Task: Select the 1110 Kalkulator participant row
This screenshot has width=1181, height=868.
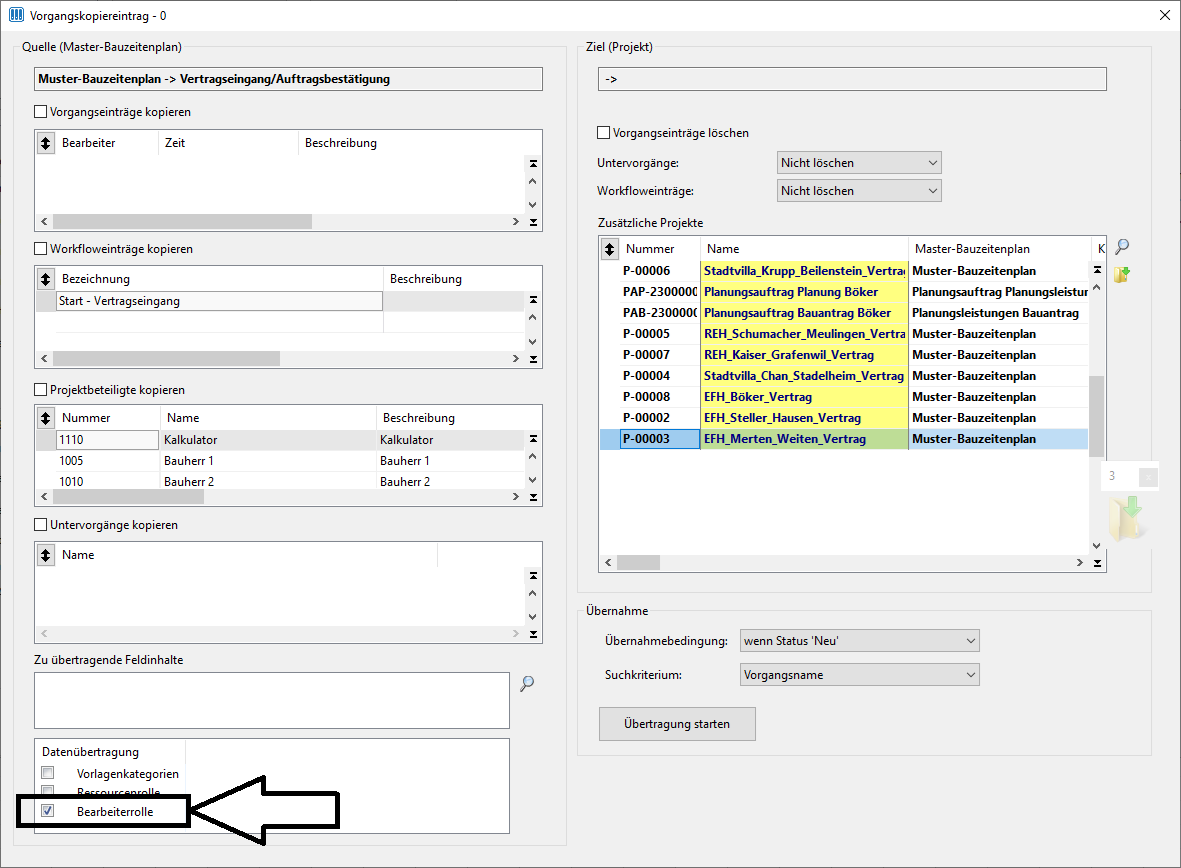Action: click(x=279, y=439)
